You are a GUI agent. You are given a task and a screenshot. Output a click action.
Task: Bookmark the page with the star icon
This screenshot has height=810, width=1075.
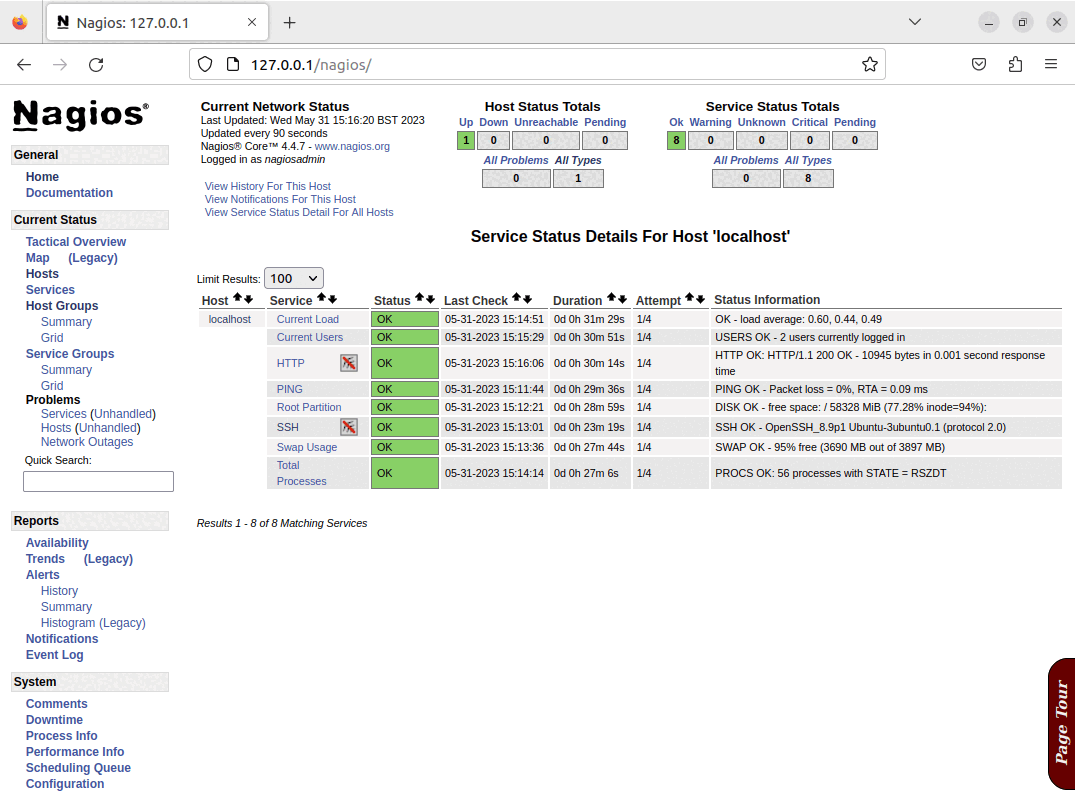coord(869,63)
